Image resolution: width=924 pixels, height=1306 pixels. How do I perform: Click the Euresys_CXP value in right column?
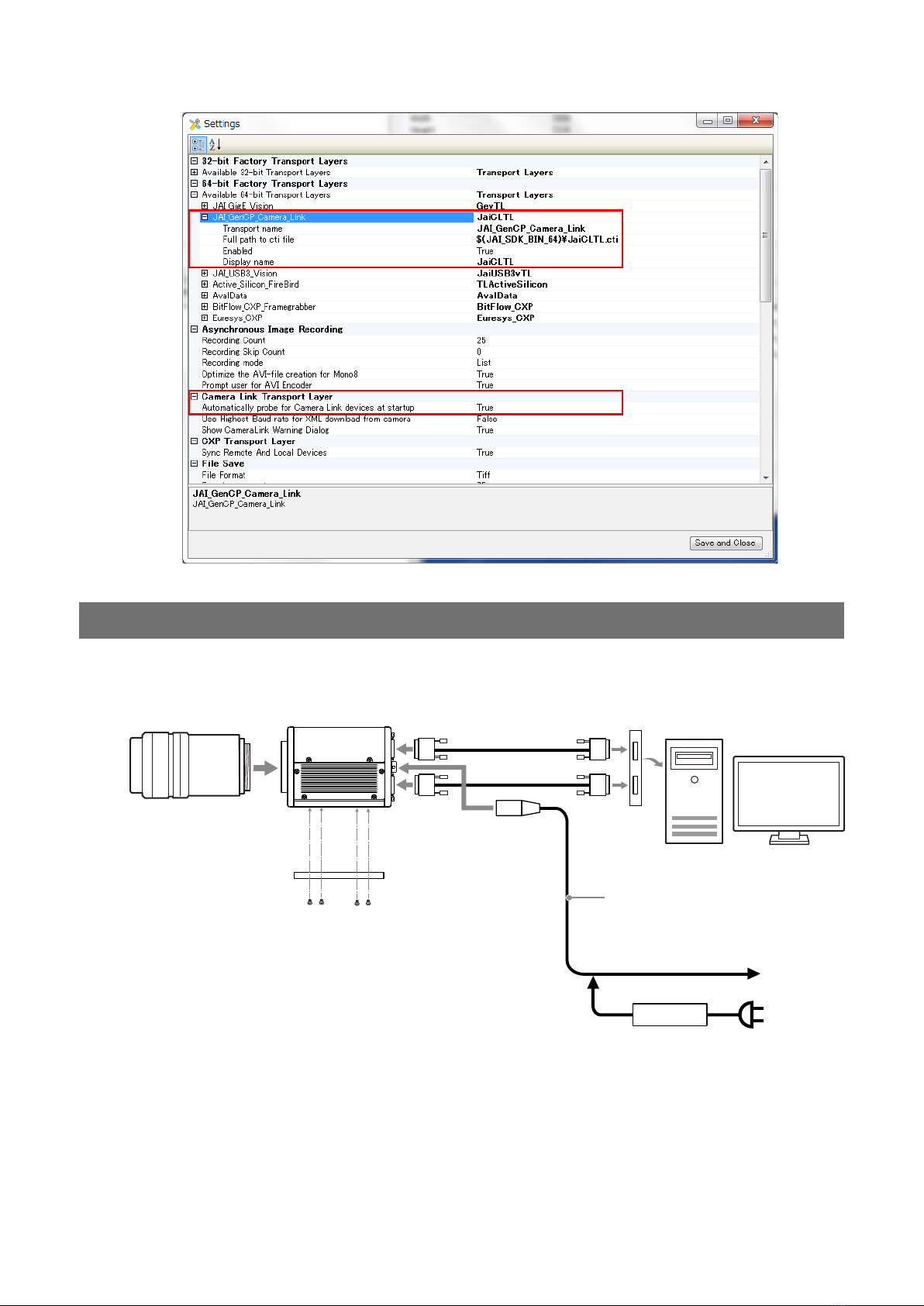click(505, 318)
